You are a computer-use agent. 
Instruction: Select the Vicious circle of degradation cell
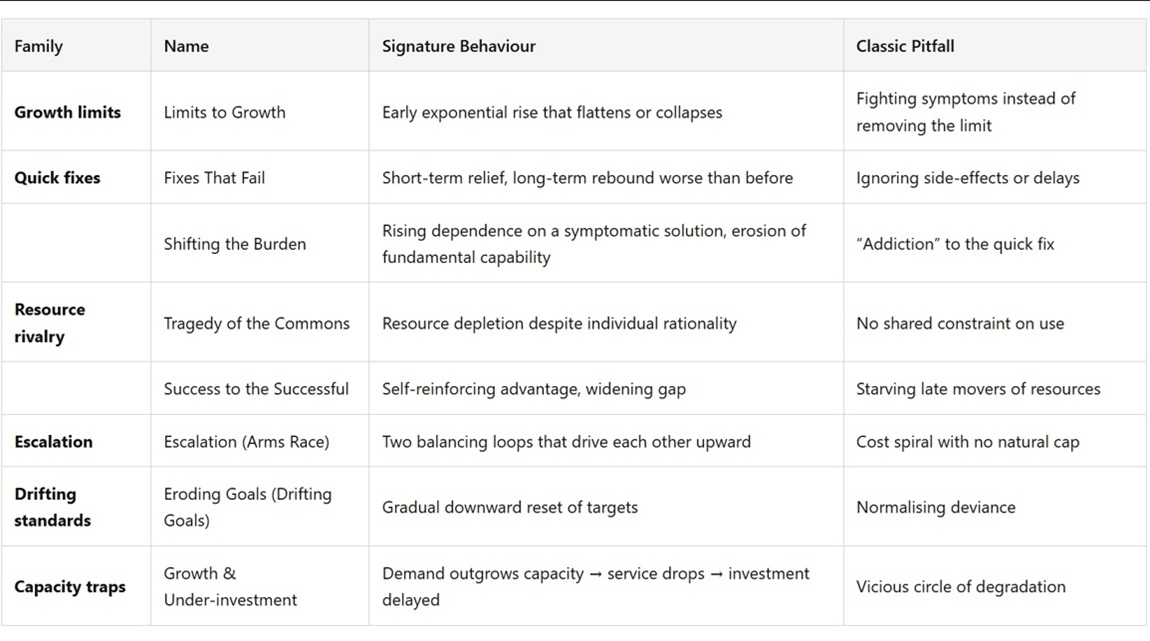coord(961,587)
